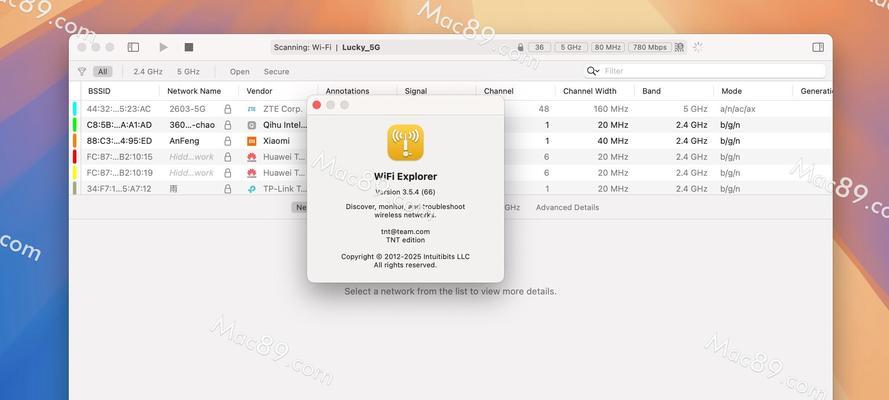Select BSSID 34:F7:1...5:A7:12 row
Image resolution: width=889 pixels, height=400 pixels.
[x=119, y=189]
